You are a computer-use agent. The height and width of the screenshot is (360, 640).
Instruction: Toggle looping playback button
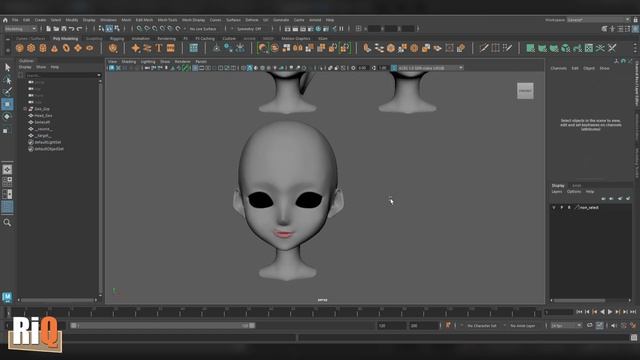[x=590, y=325]
